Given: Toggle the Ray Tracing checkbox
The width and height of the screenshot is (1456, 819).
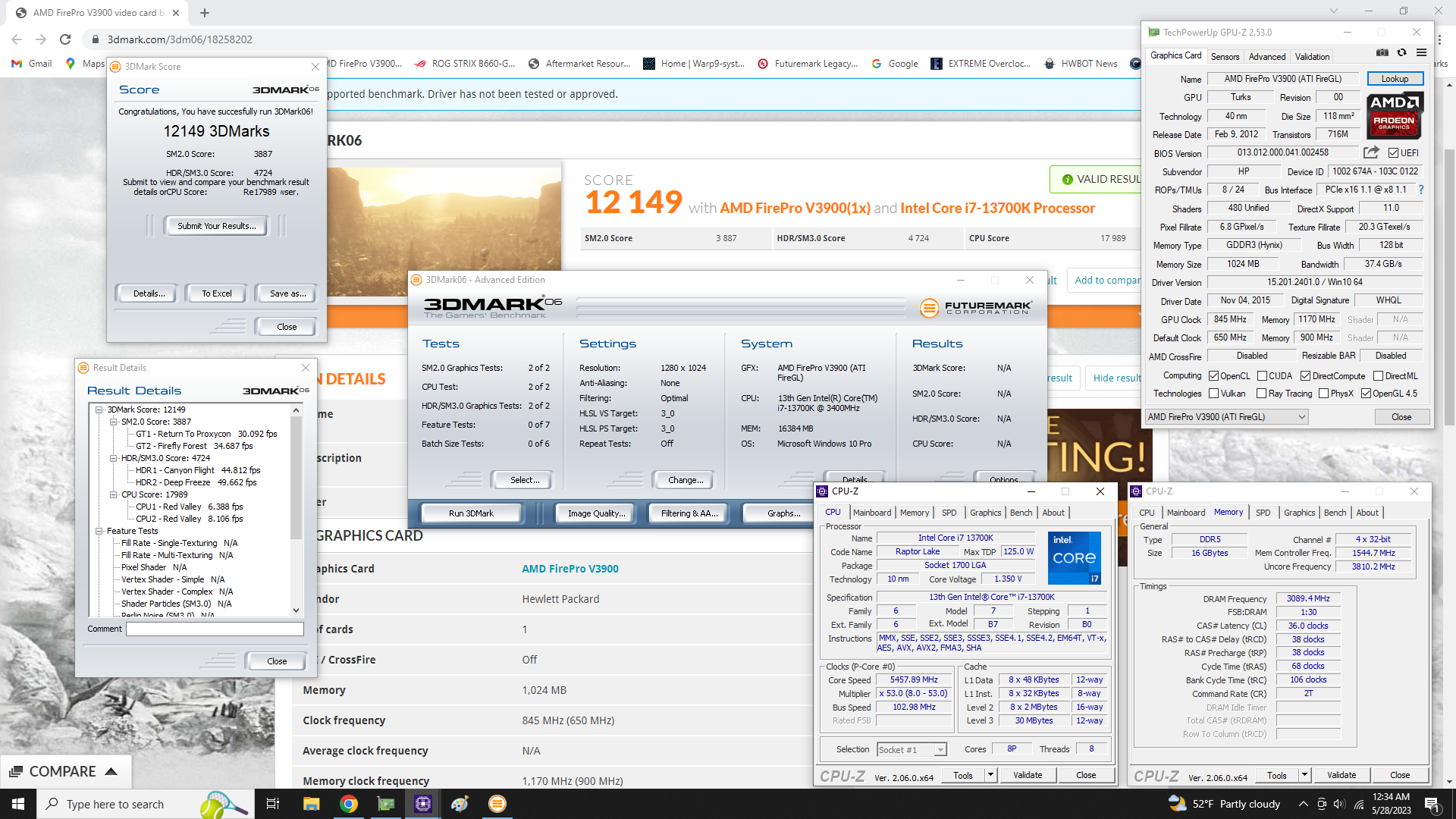Looking at the screenshot, I should click(x=1261, y=394).
